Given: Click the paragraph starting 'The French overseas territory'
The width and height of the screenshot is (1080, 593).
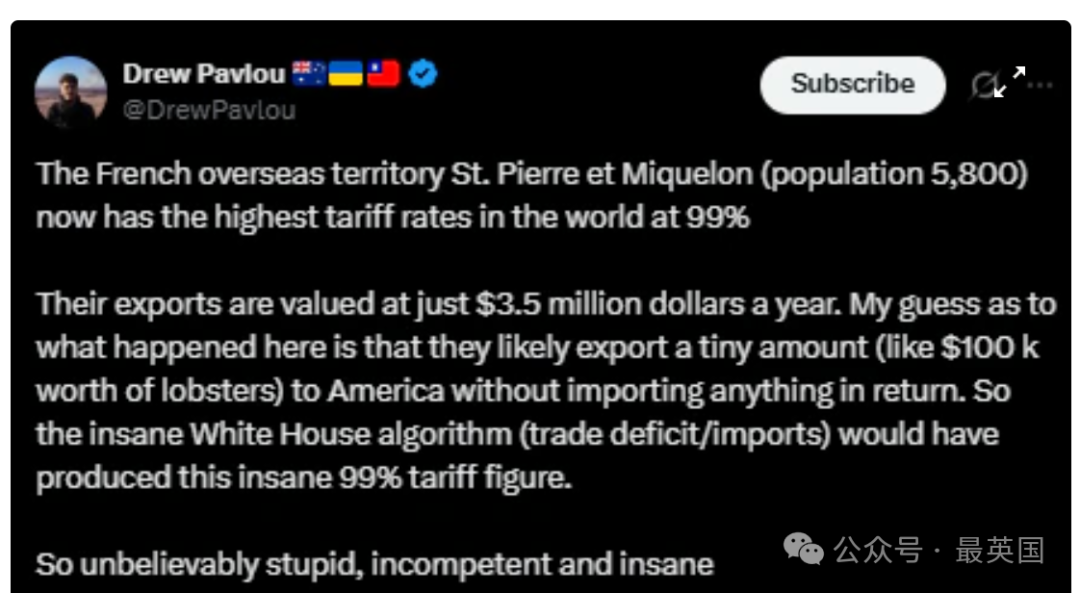Looking at the screenshot, I should pyautogui.click(x=532, y=196).
